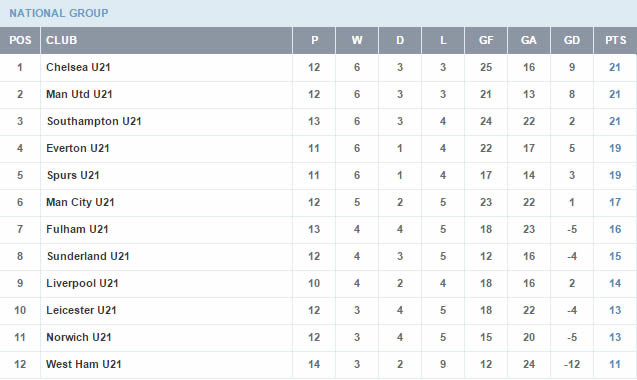This screenshot has width=637, height=380.
Task: Open Man Utd U21 club entry
Action: point(79,94)
